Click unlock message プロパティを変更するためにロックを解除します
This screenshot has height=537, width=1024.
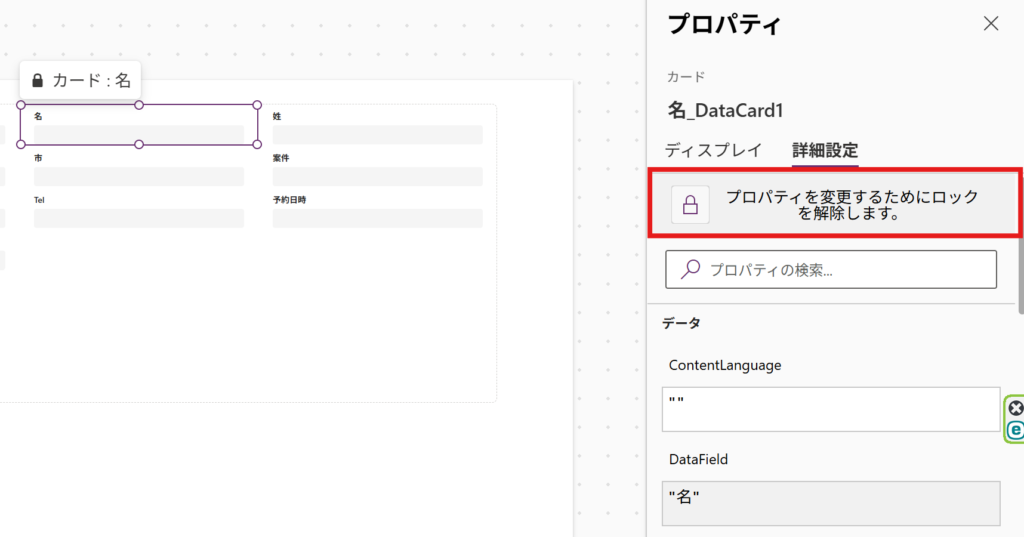click(852, 204)
